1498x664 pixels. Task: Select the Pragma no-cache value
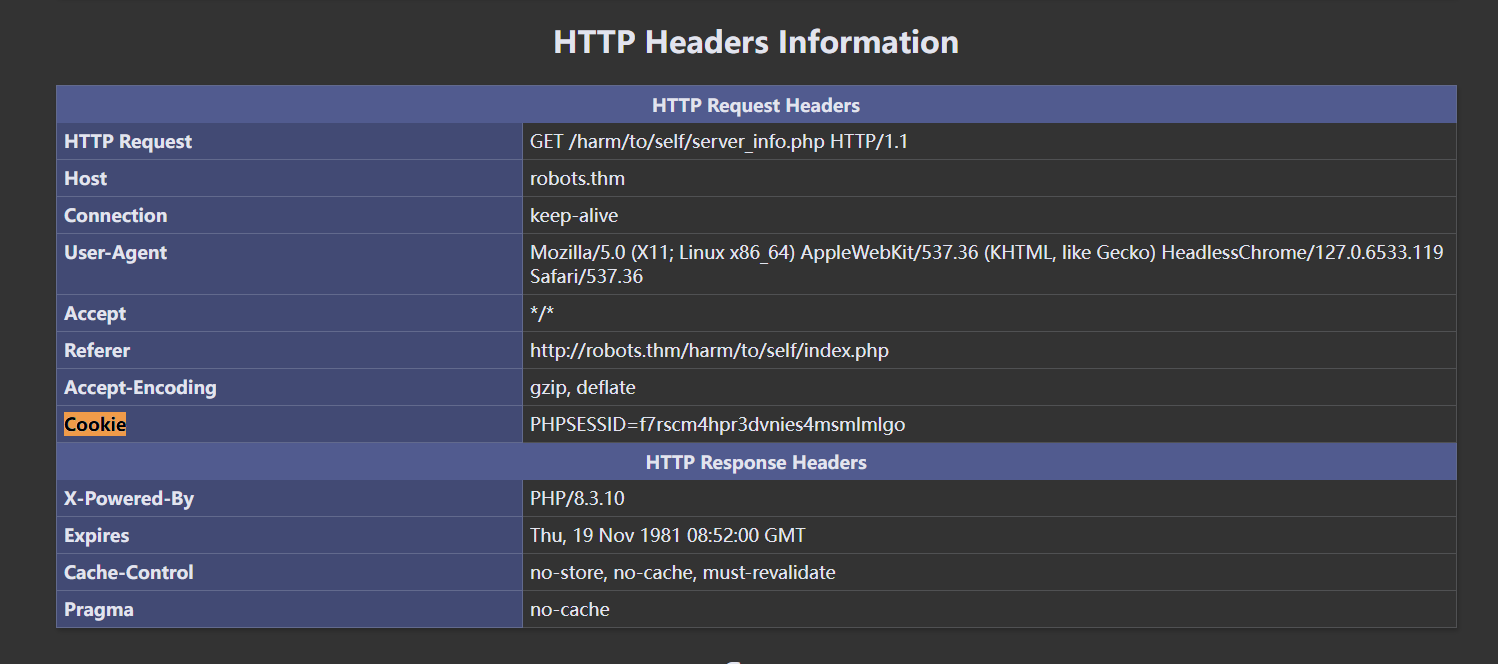click(x=570, y=609)
